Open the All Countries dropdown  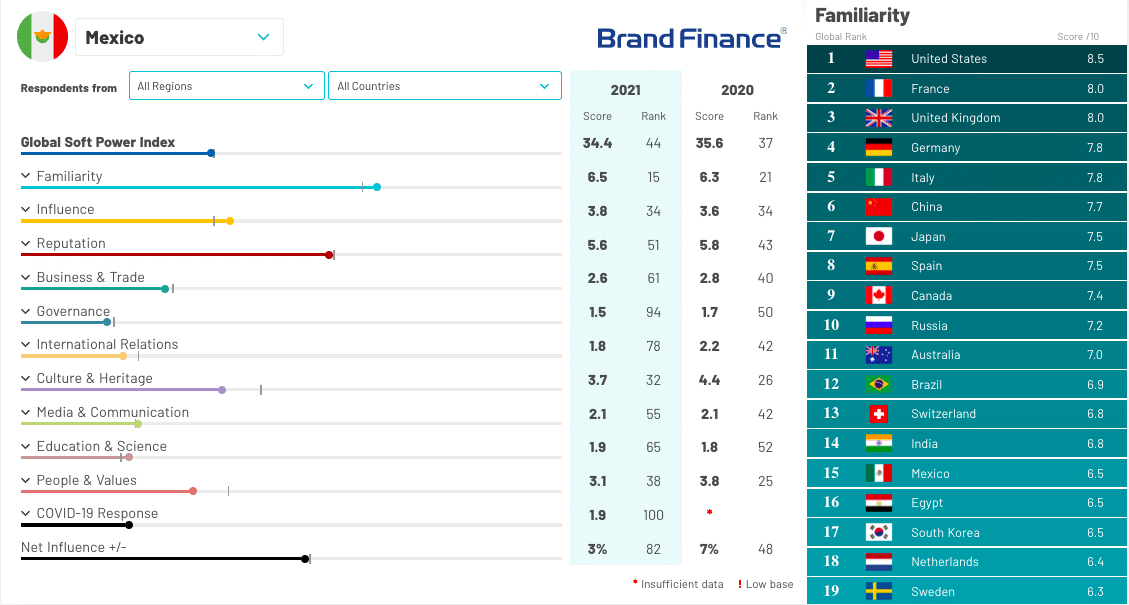[x=444, y=86]
